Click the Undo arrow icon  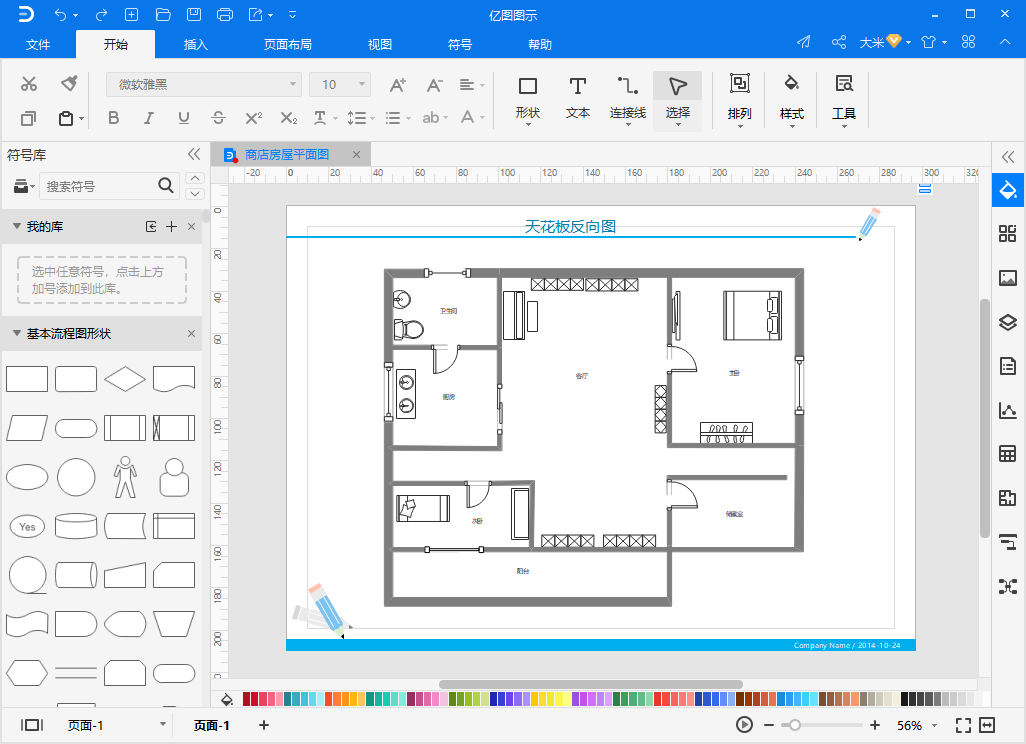[61, 14]
